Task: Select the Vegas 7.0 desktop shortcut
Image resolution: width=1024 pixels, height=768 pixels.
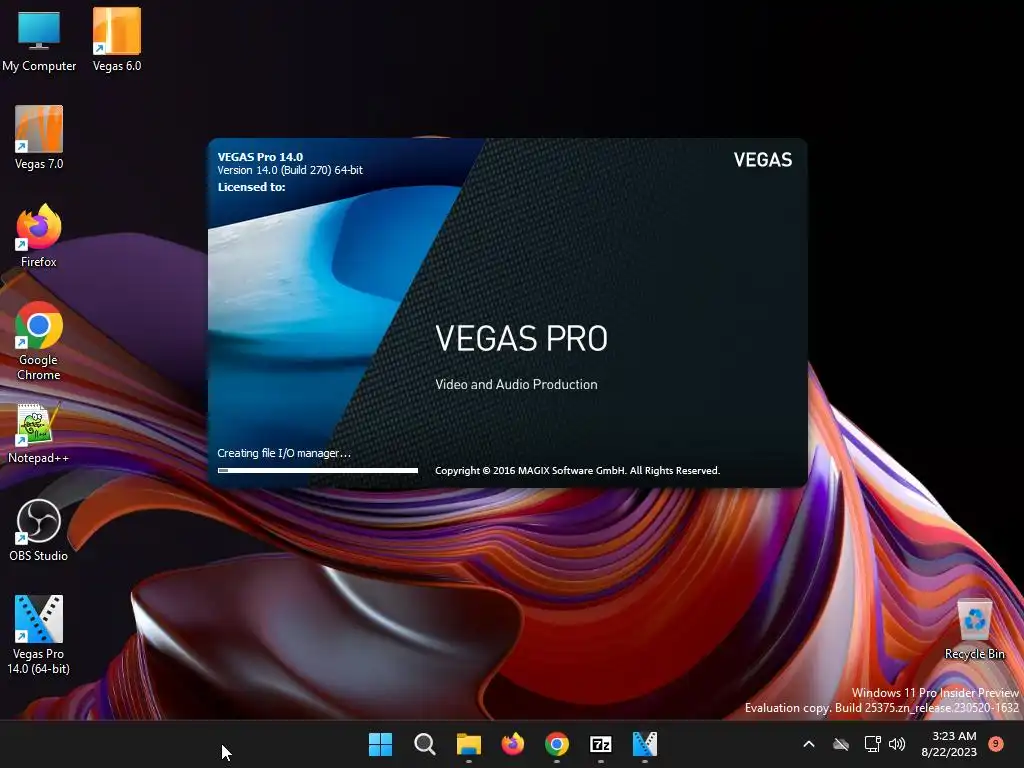Action: [39, 138]
